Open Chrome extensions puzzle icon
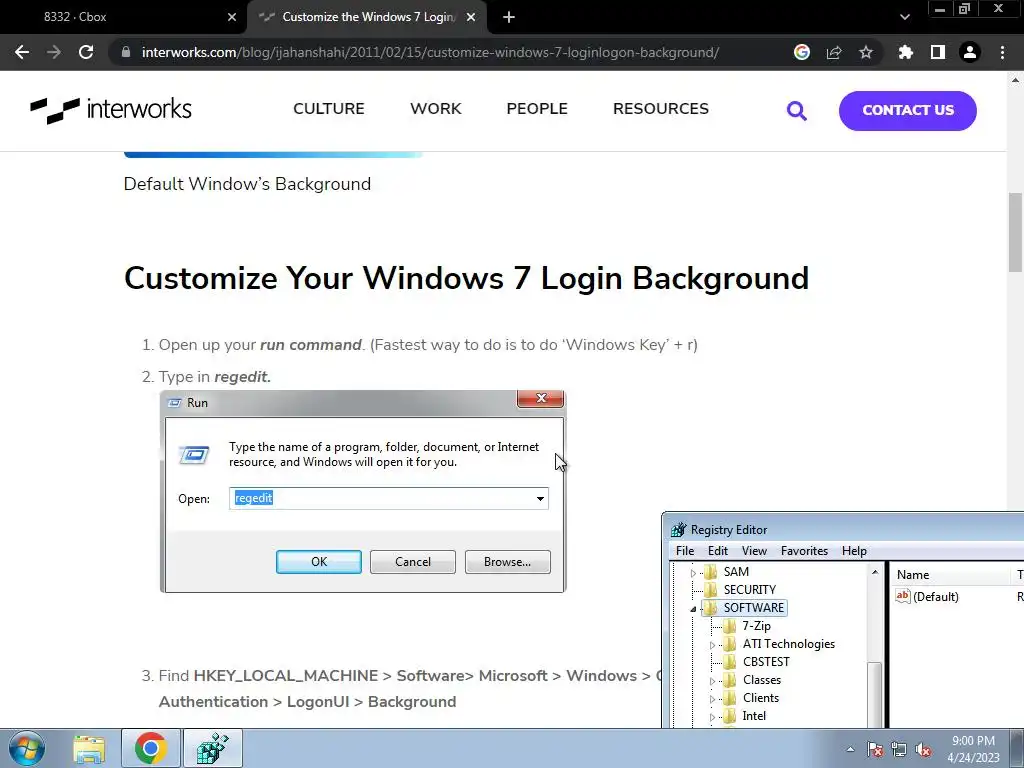The height and width of the screenshot is (768, 1024). click(905, 52)
